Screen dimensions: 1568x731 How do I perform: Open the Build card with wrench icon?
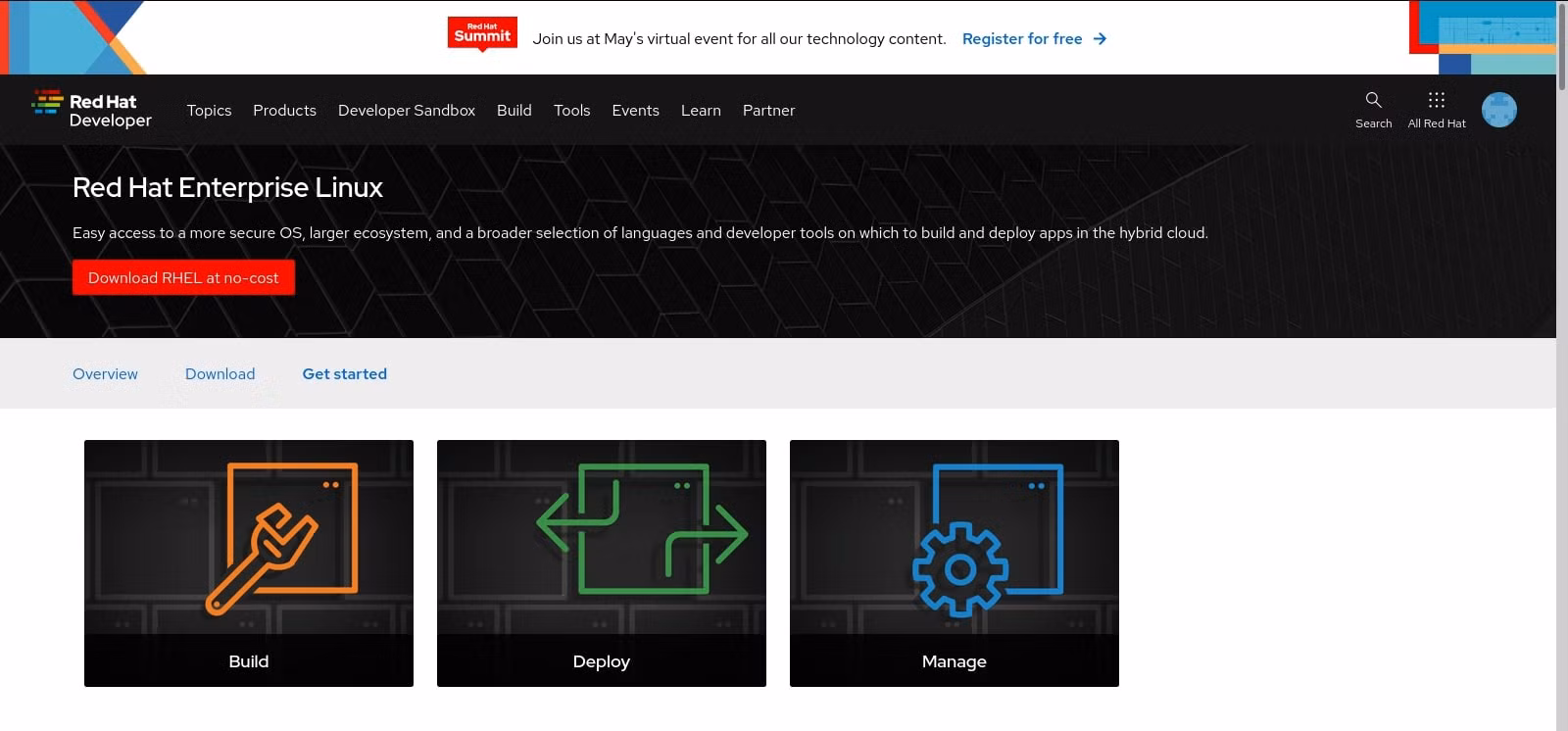[249, 563]
